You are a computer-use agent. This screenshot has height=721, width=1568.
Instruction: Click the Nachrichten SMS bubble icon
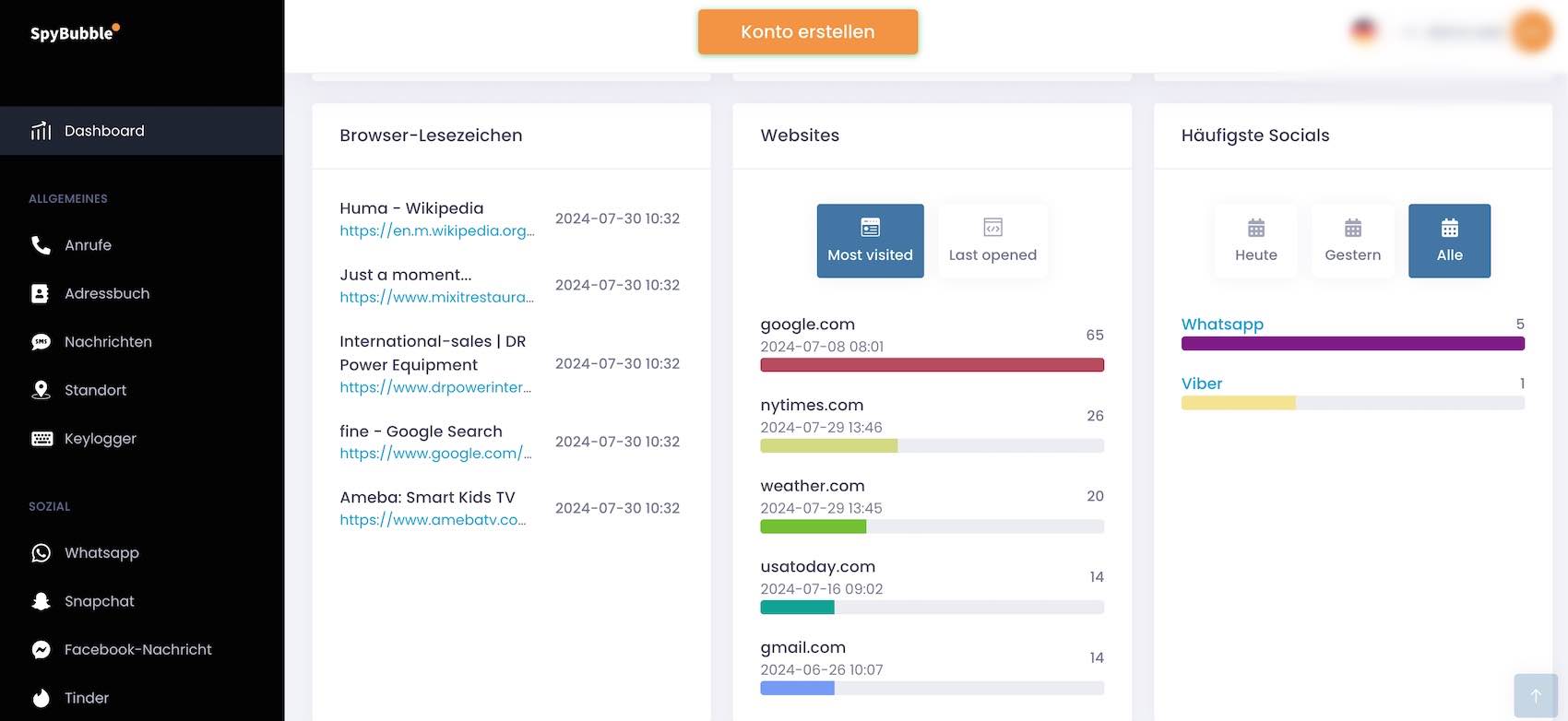tap(42, 342)
